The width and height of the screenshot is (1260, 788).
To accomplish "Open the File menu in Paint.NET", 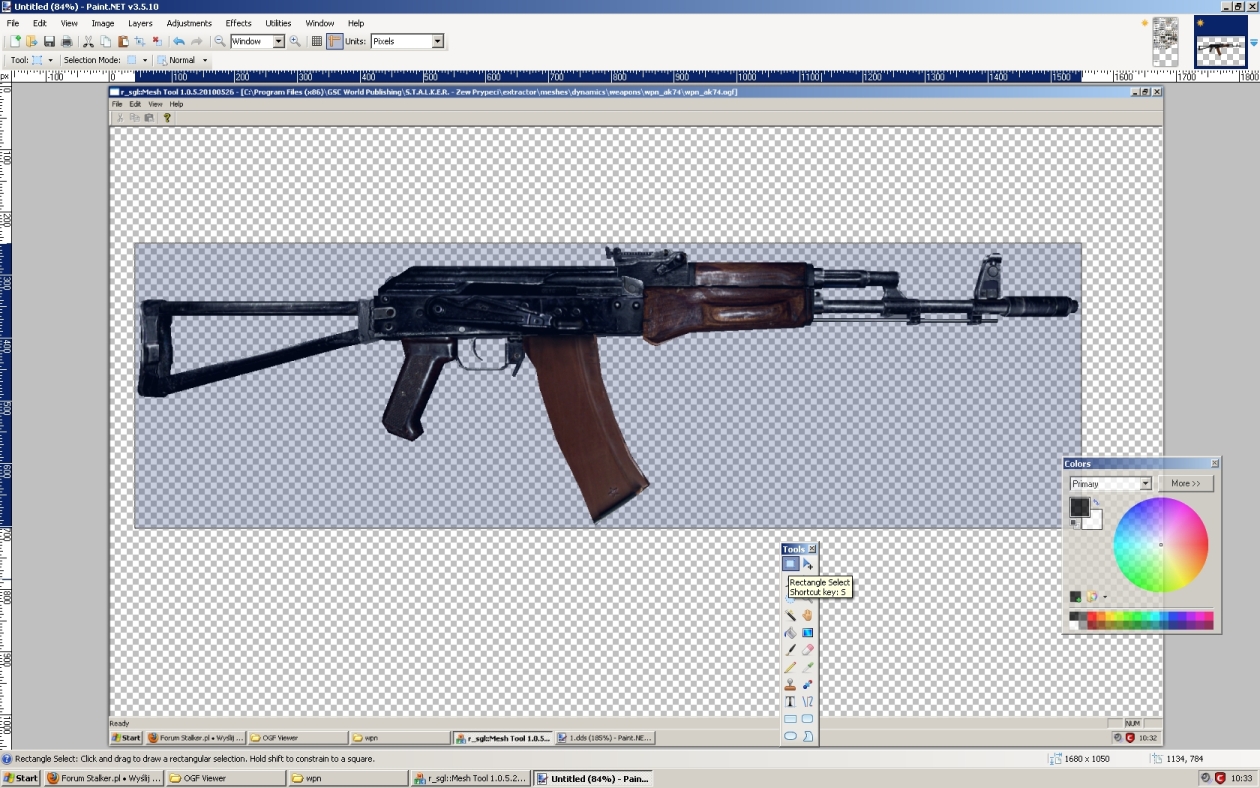I will pos(13,23).
